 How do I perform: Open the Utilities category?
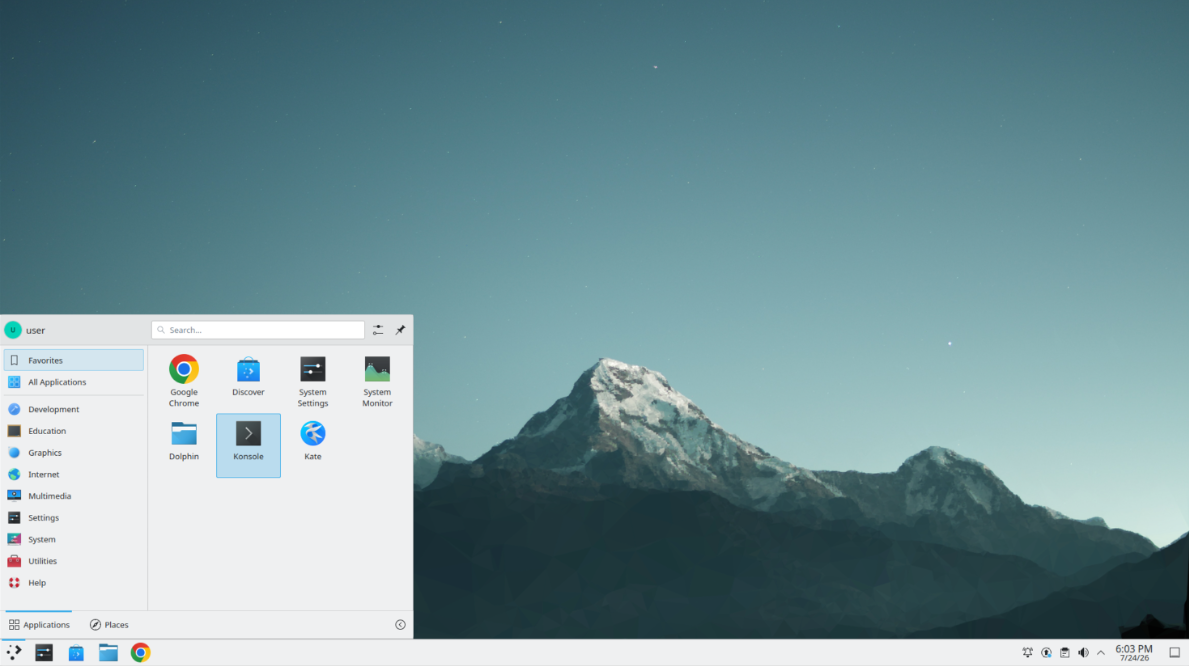click(x=74, y=561)
